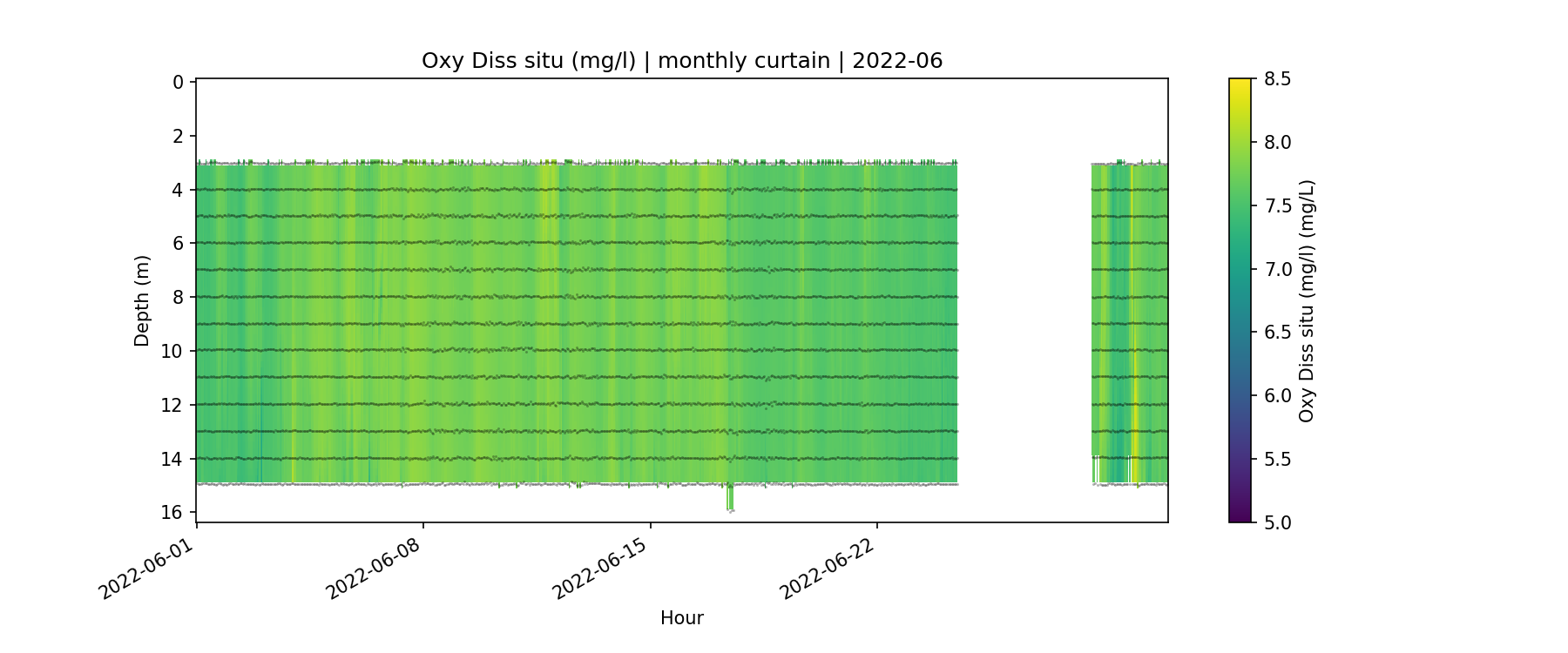Click the "Hour" x-axis label

click(x=681, y=618)
